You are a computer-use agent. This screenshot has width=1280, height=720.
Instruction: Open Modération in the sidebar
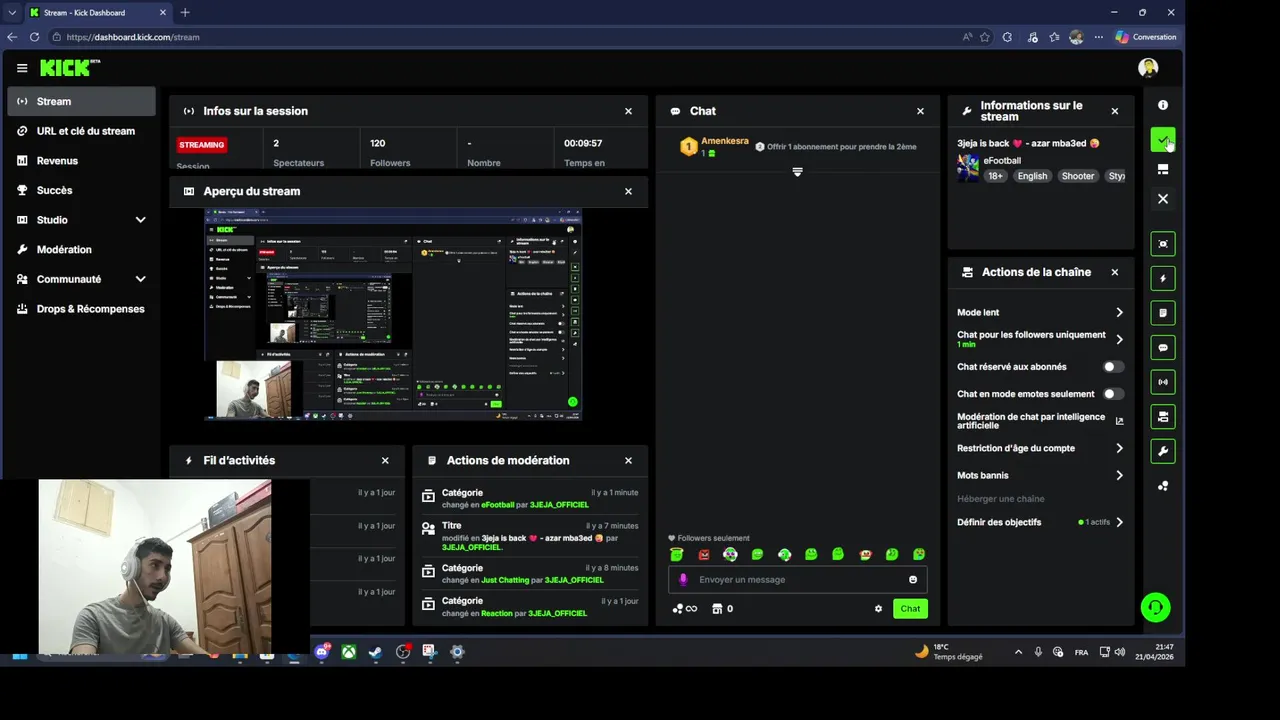point(81,249)
